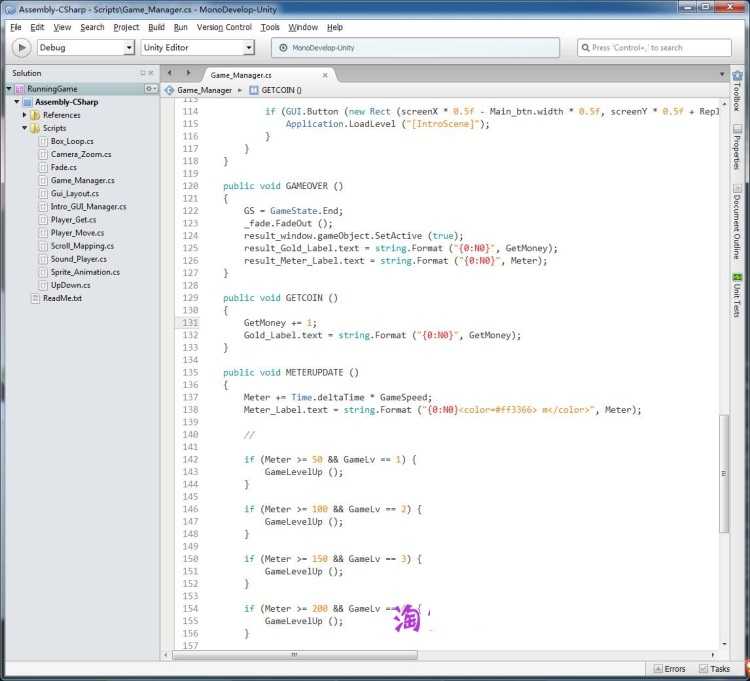Open the Search menu
The width and height of the screenshot is (750, 681).
click(92, 27)
